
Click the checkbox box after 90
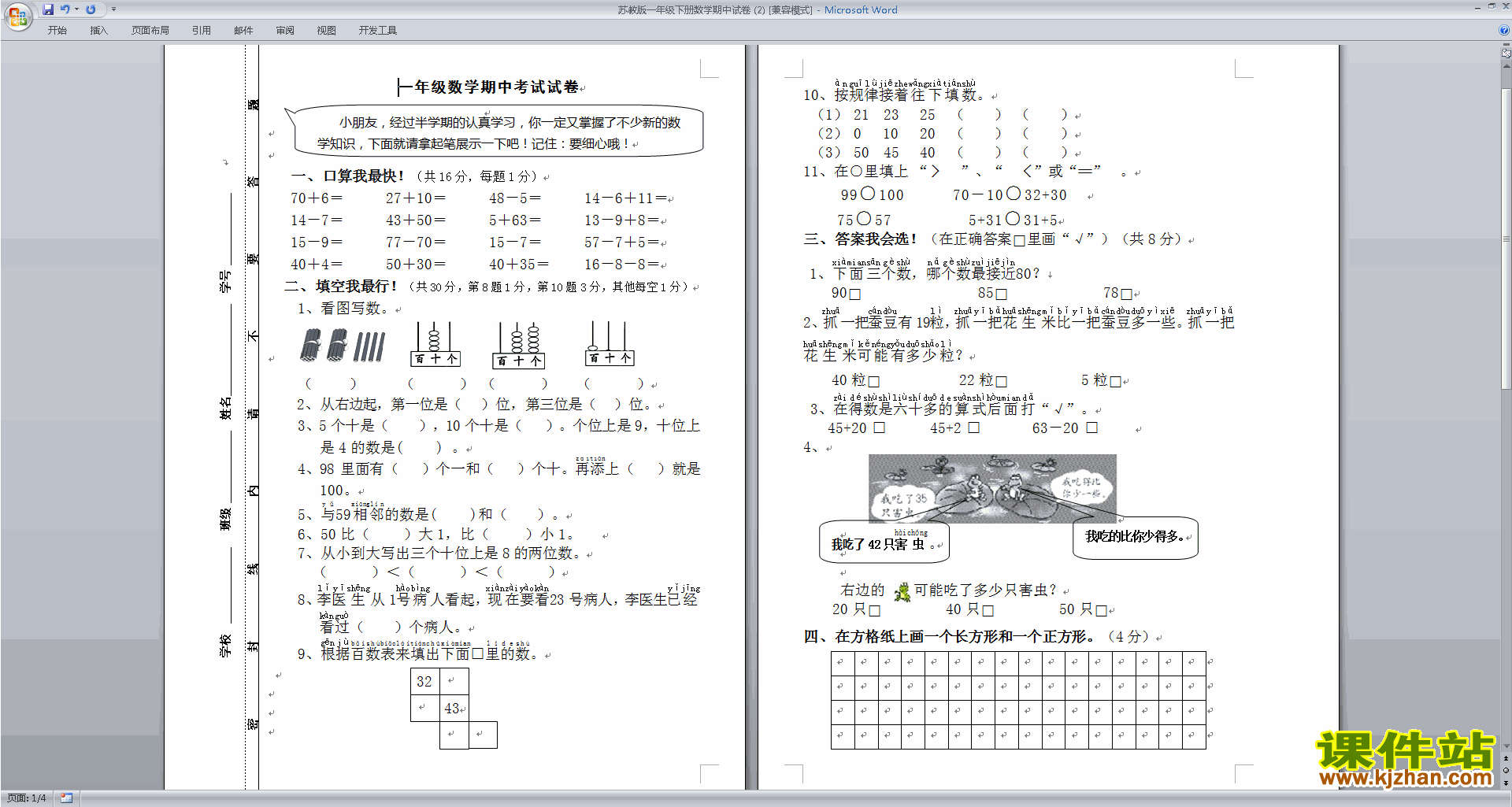(x=855, y=294)
